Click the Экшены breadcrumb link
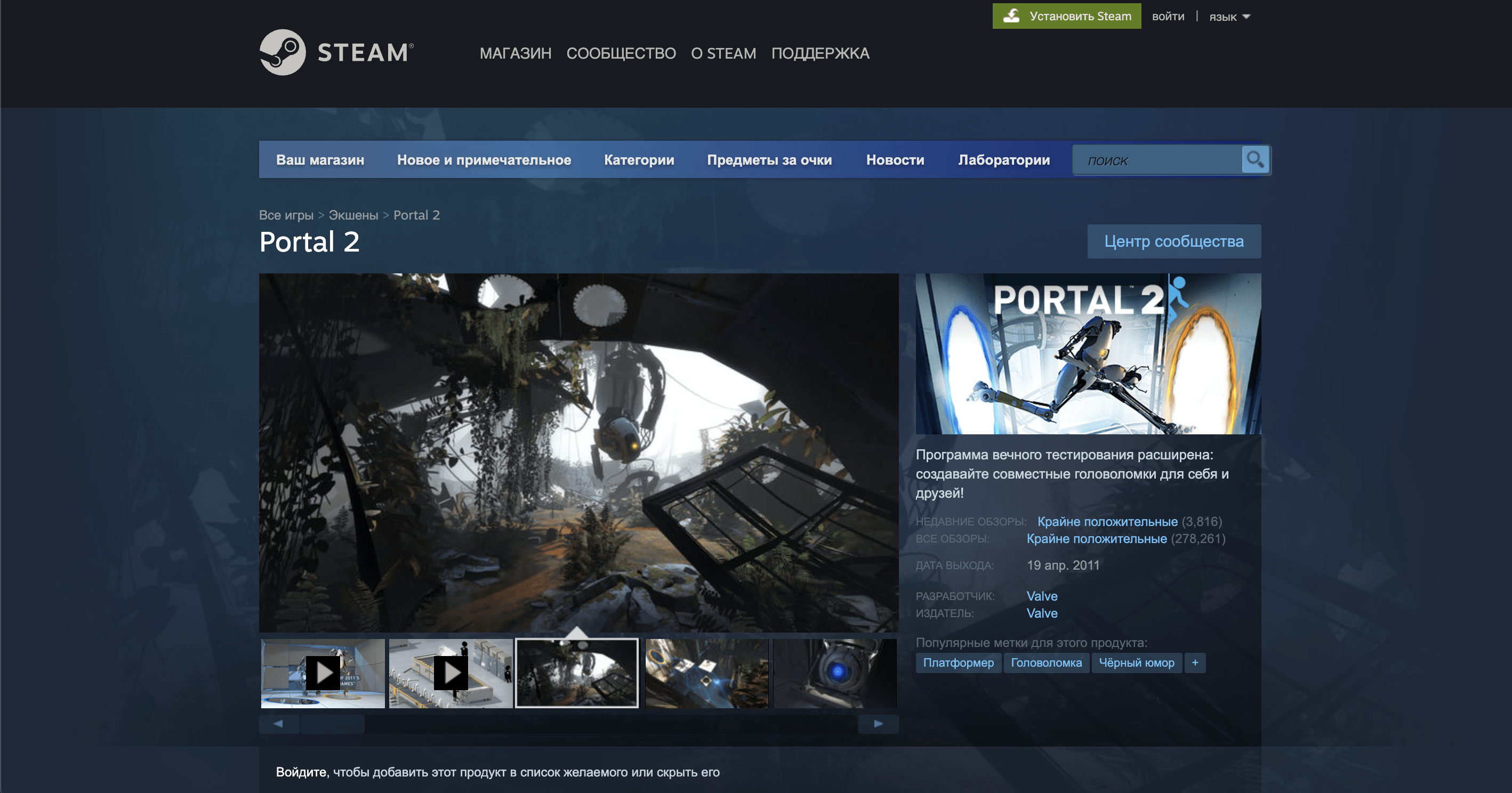 pos(353,215)
